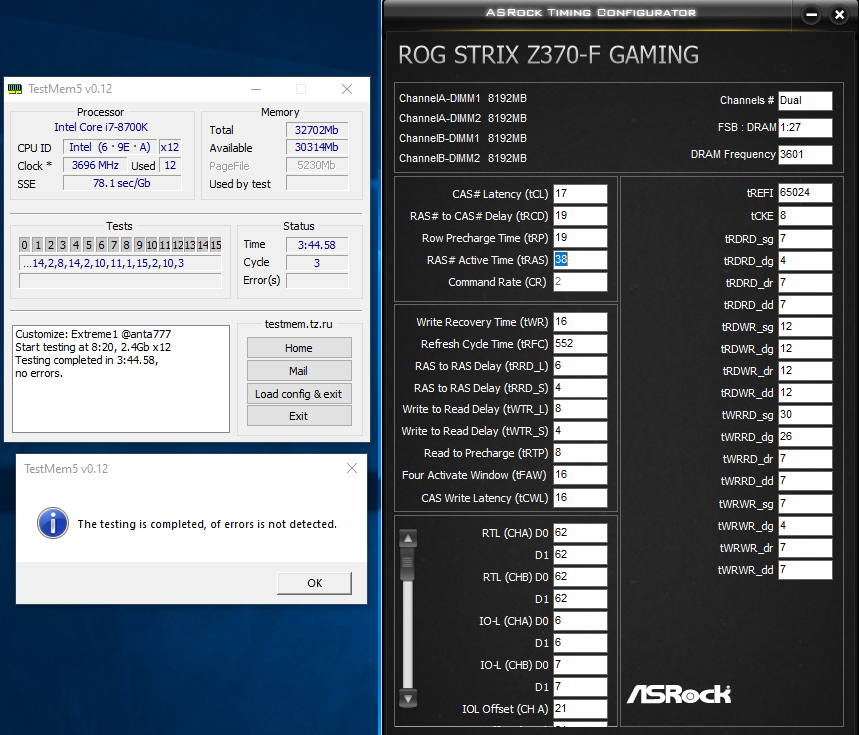Screen dimensions: 859x735
Task: Click the FSB : DRAM ratio field
Action: point(805,128)
